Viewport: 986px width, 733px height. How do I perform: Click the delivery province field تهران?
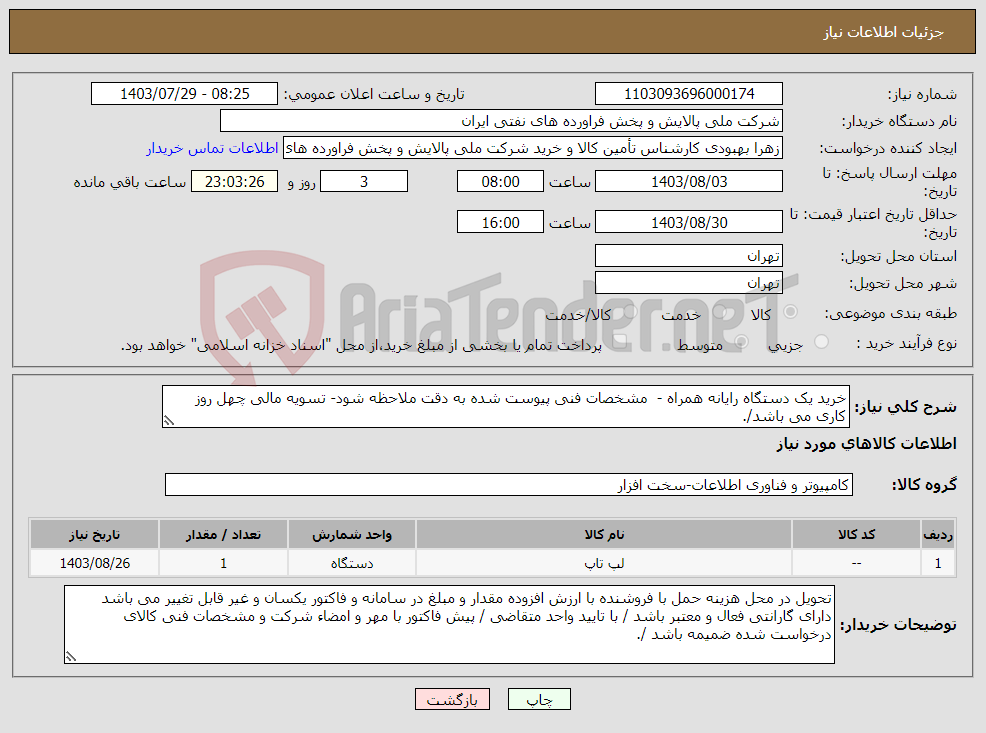(689, 256)
